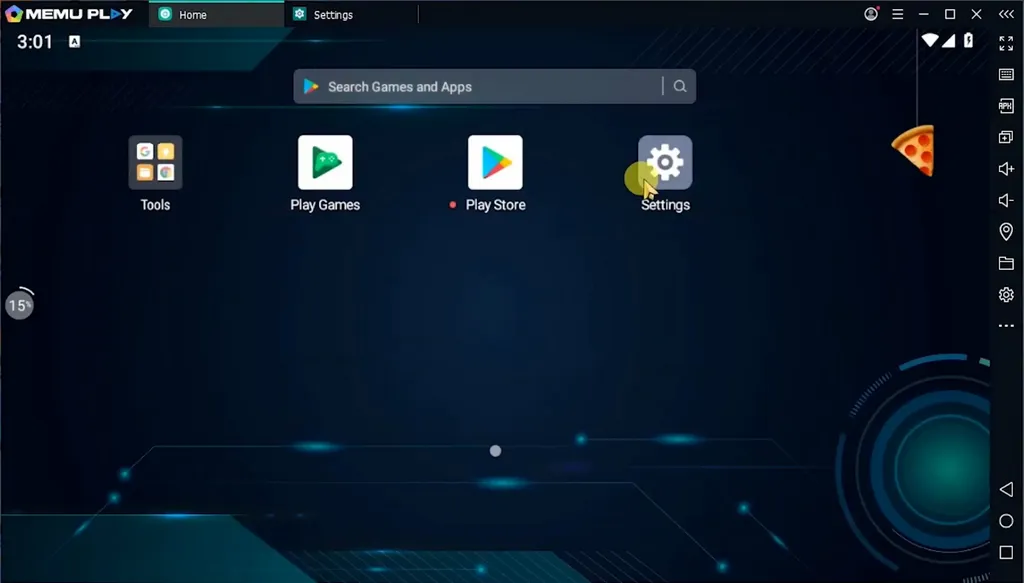Open the Tools folder icon

[155, 163]
